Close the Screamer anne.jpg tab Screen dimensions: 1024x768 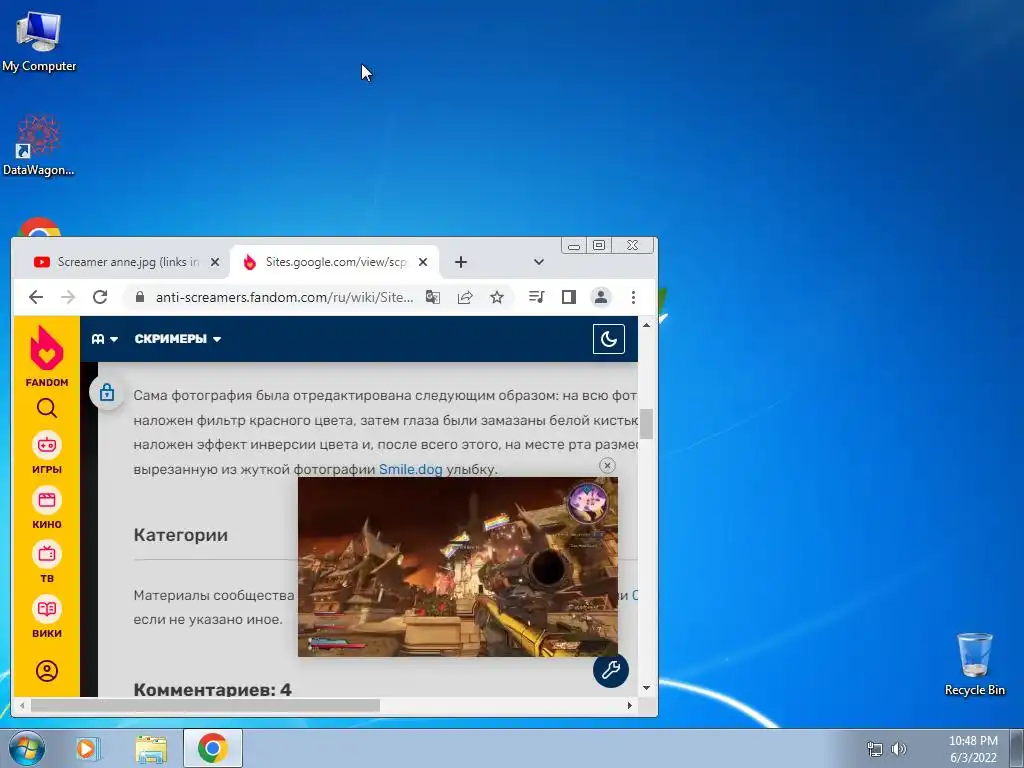[x=214, y=262]
